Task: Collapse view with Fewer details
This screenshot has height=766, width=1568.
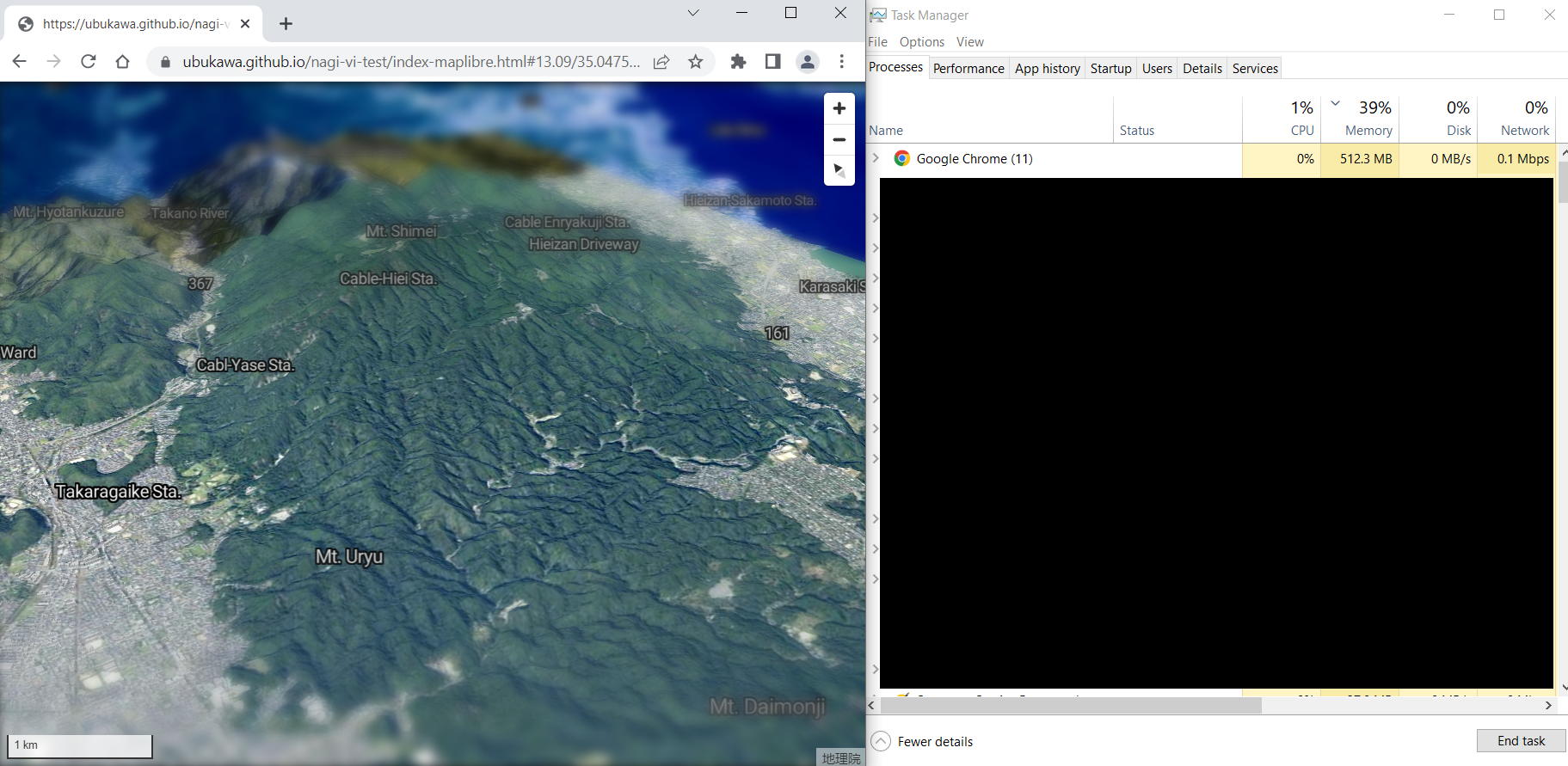Action: [x=923, y=741]
